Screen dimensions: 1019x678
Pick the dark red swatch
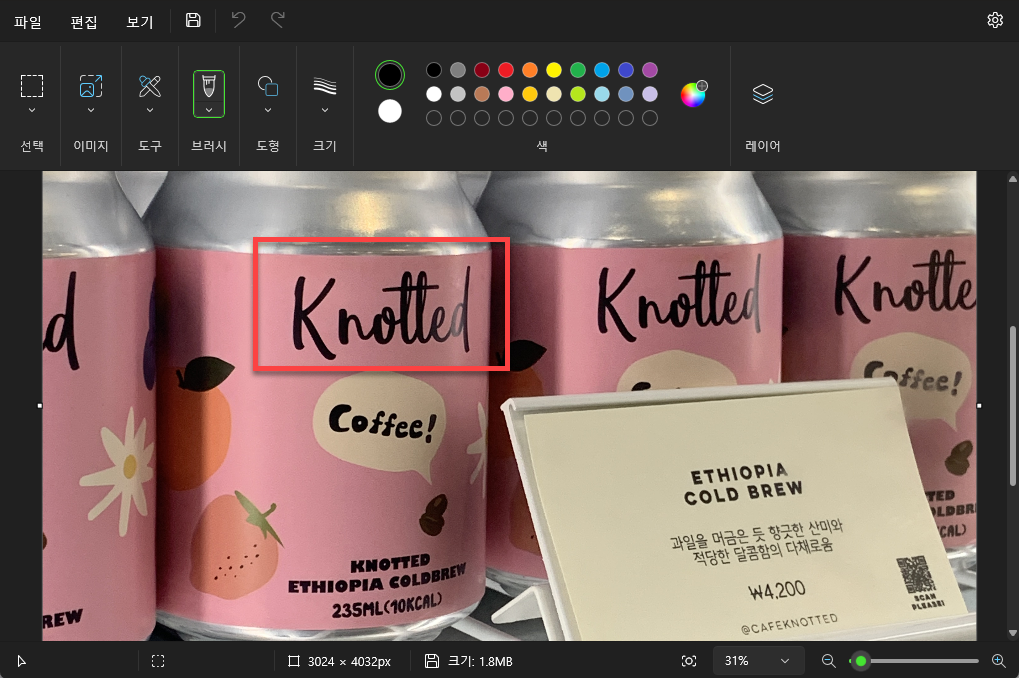click(x=482, y=70)
